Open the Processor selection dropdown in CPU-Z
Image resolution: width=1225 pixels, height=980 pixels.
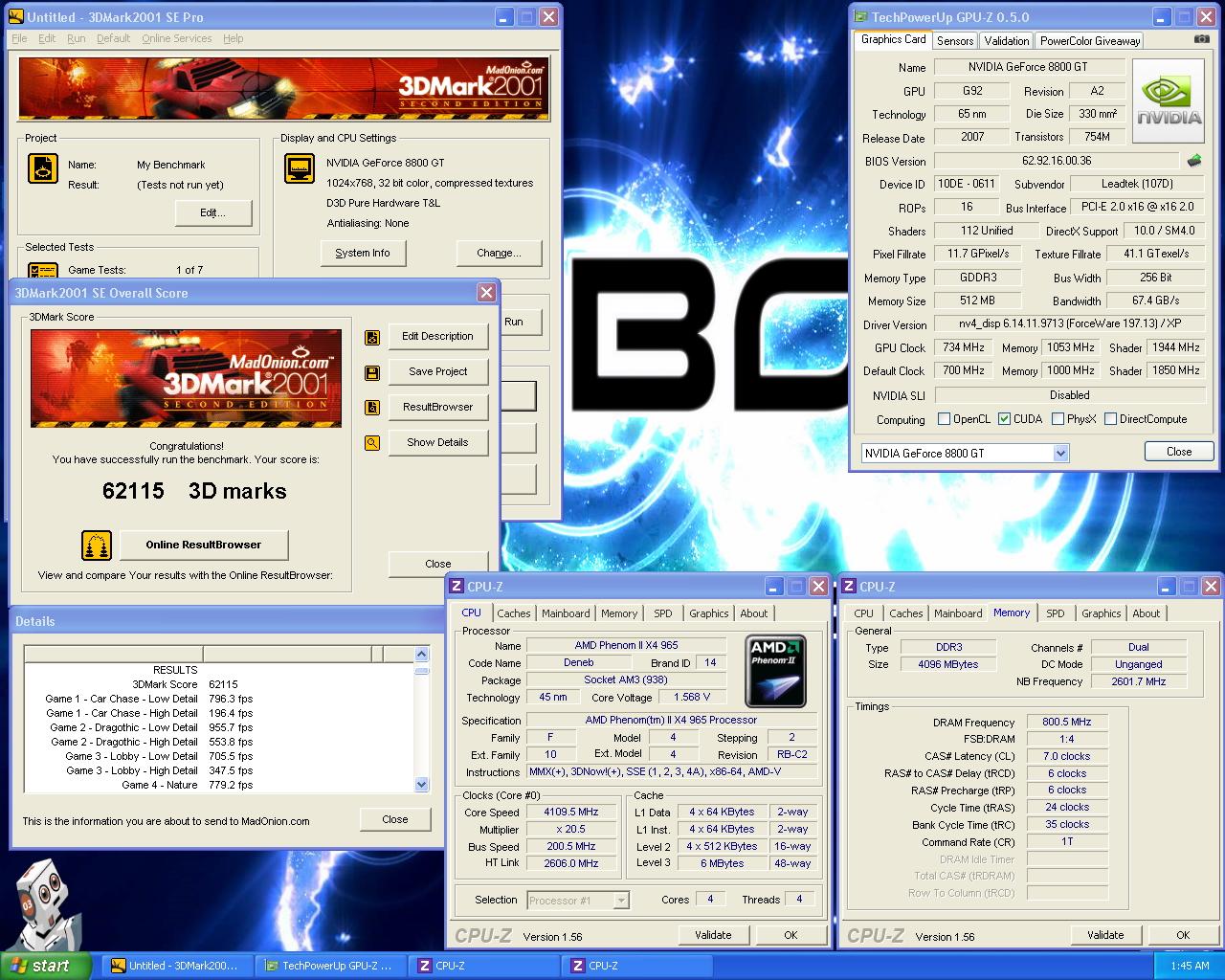point(621,900)
